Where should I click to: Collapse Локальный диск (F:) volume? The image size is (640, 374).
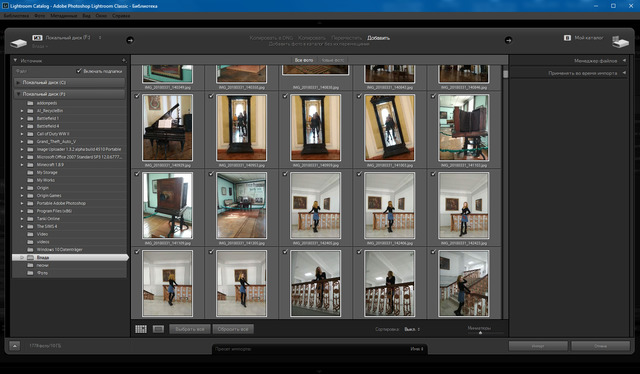(x=18, y=94)
